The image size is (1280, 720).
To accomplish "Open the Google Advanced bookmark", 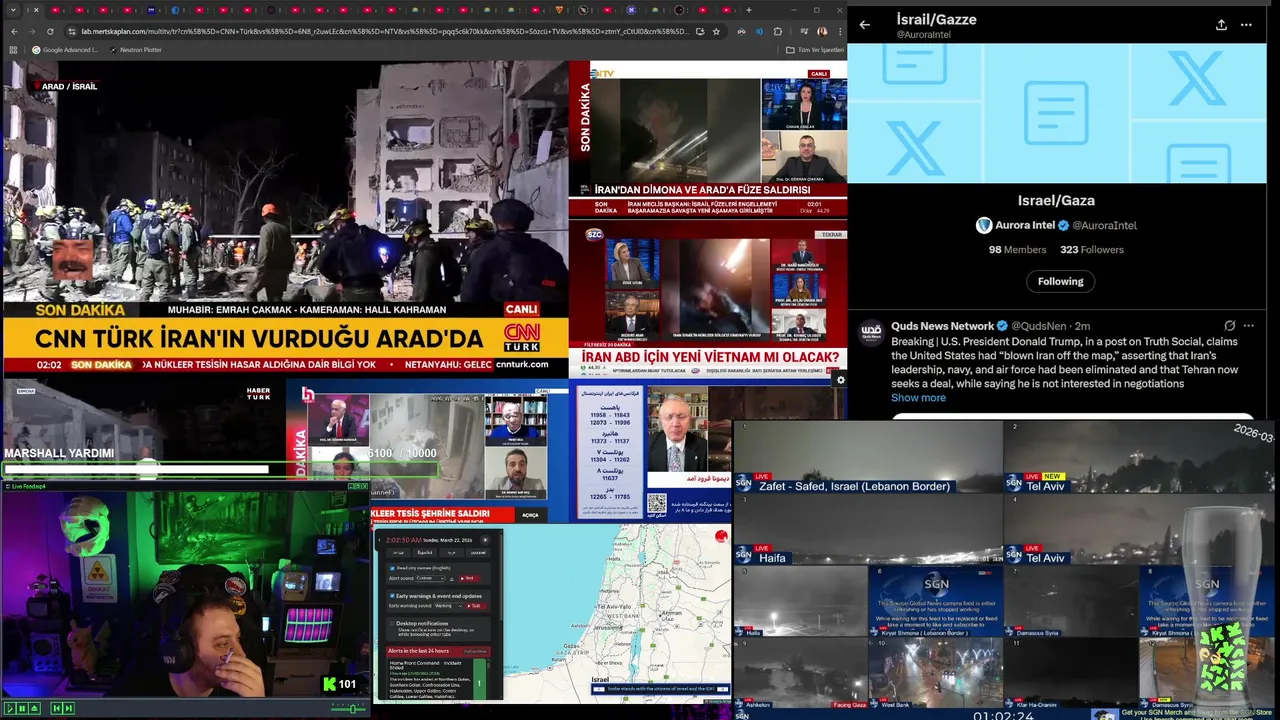I will (x=65, y=50).
